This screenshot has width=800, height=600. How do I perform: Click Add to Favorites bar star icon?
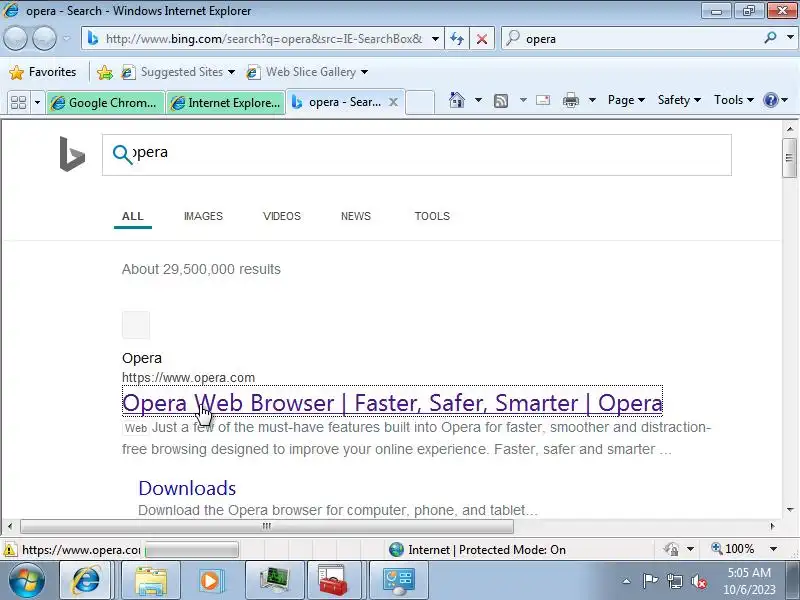[105, 72]
